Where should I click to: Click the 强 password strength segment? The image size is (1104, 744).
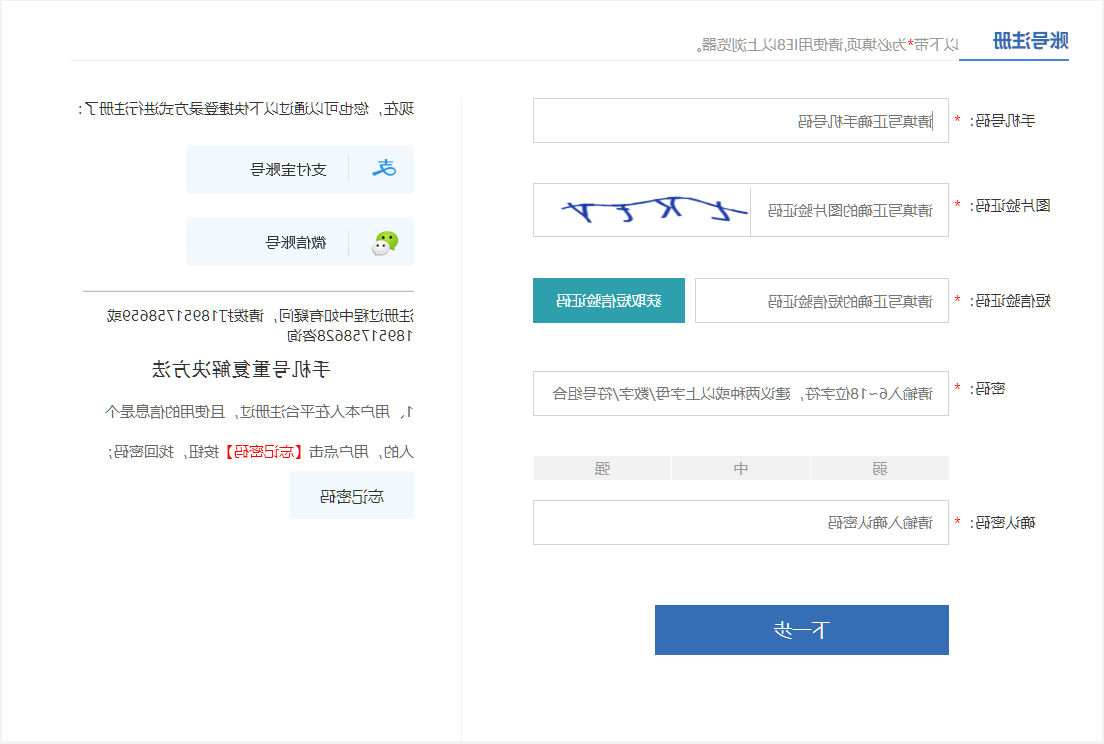click(602, 468)
